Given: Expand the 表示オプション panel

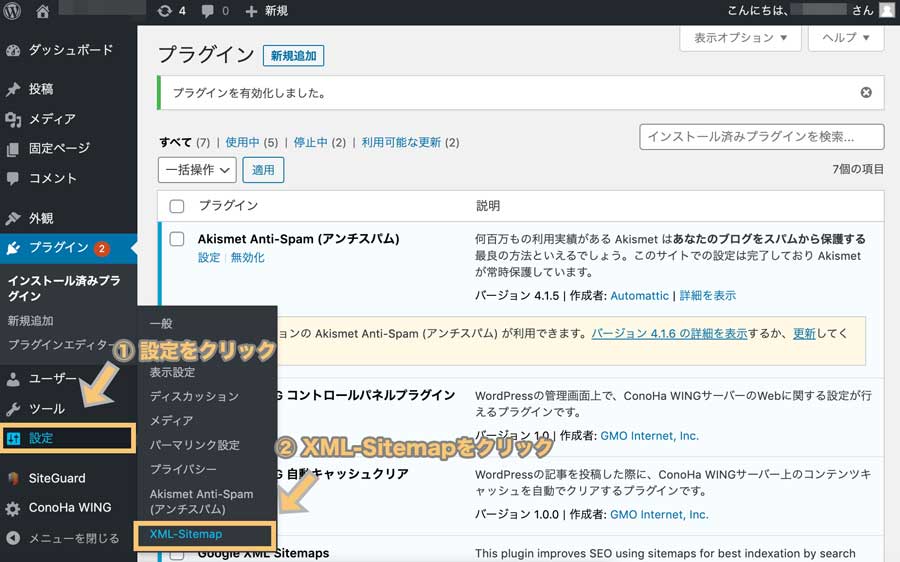Looking at the screenshot, I should pyautogui.click(x=740, y=38).
